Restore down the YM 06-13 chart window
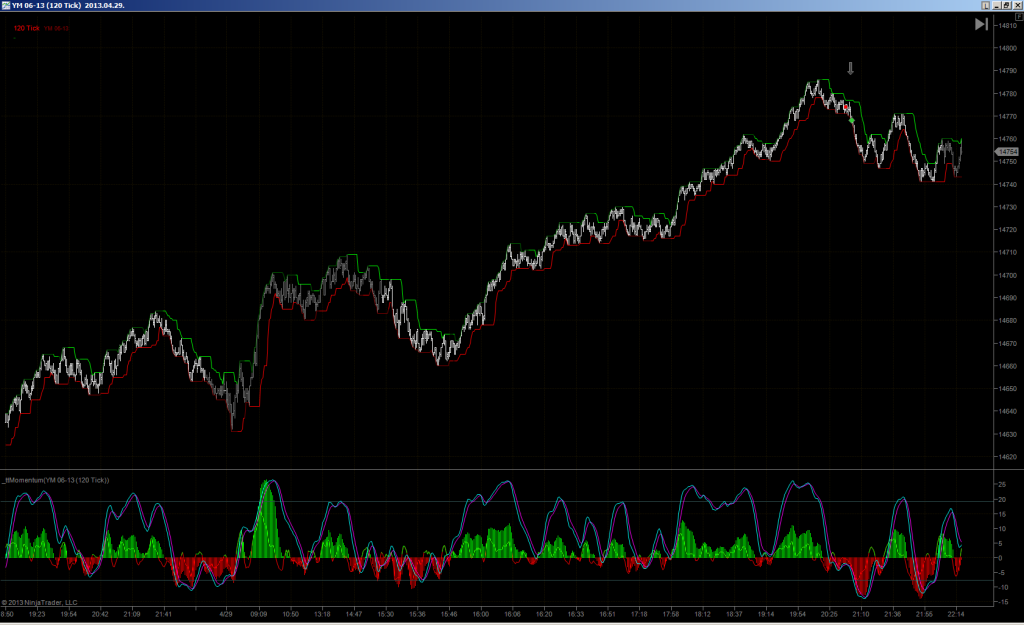The image size is (1024, 625). click(1006, 5)
